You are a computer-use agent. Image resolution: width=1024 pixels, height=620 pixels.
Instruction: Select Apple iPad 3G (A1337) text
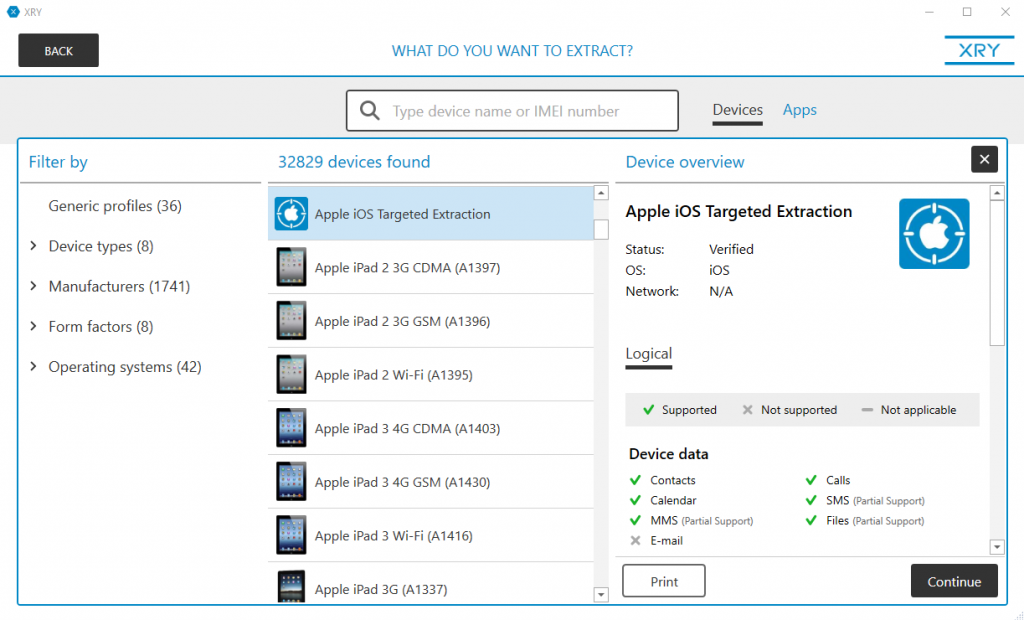click(381, 589)
